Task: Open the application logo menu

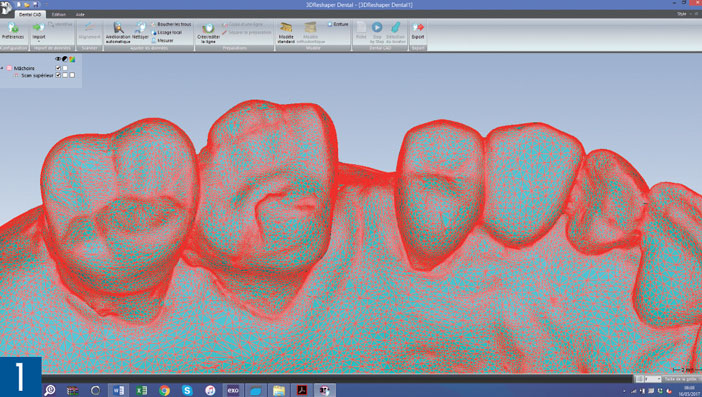Action: [6, 8]
